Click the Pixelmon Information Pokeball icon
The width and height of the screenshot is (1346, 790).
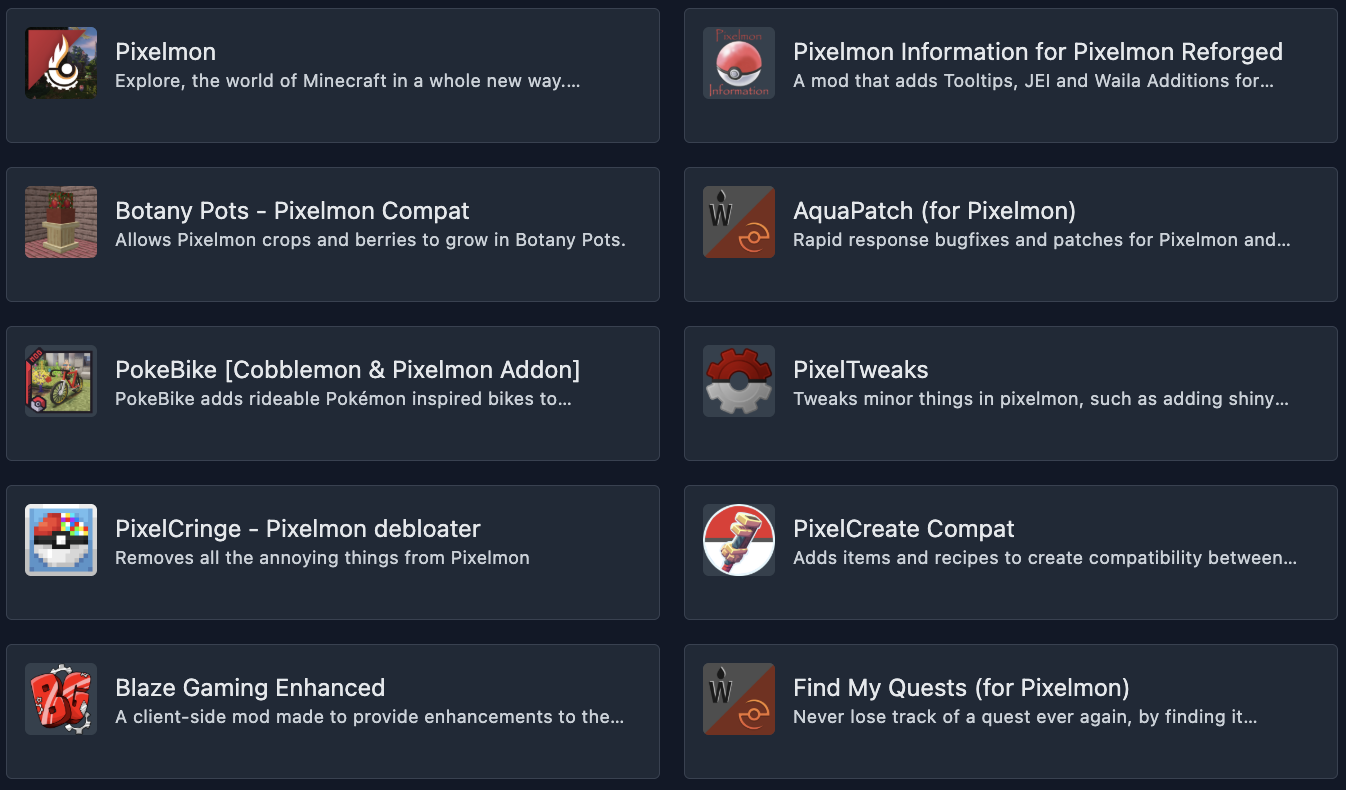(x=739, y=63)
